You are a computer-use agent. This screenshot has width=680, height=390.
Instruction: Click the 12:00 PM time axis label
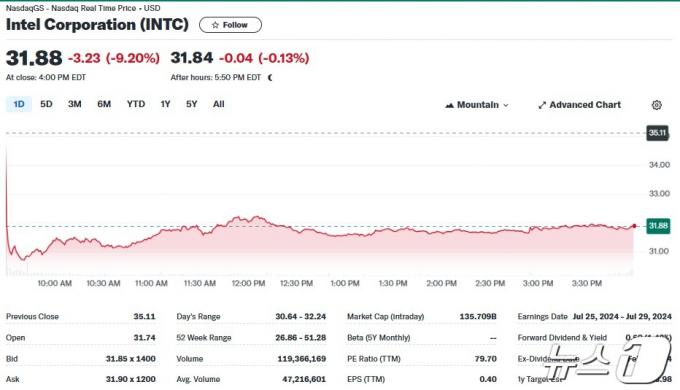pos(248,283)
